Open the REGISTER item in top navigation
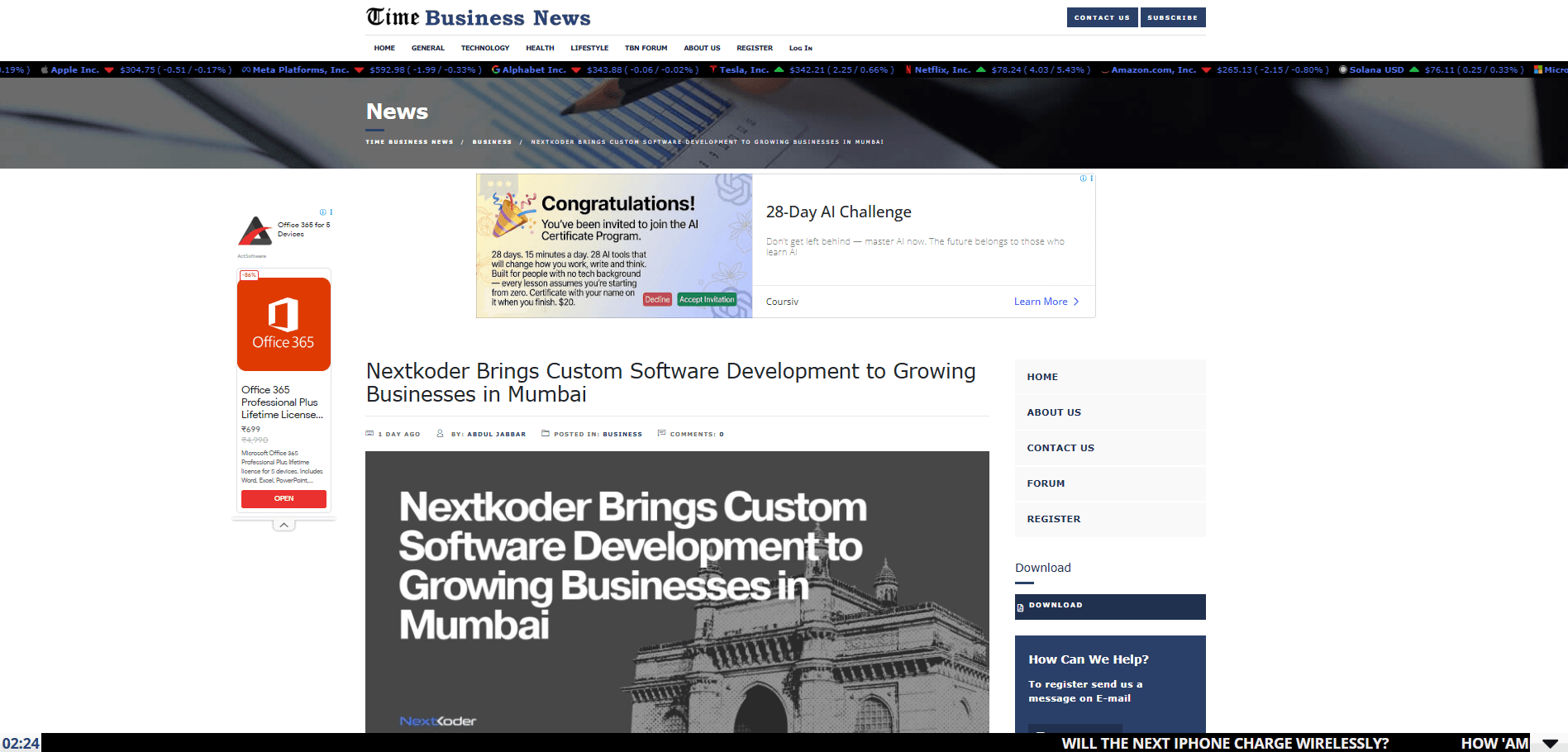This screenshot has width=1568, height=752. (755, 48)
